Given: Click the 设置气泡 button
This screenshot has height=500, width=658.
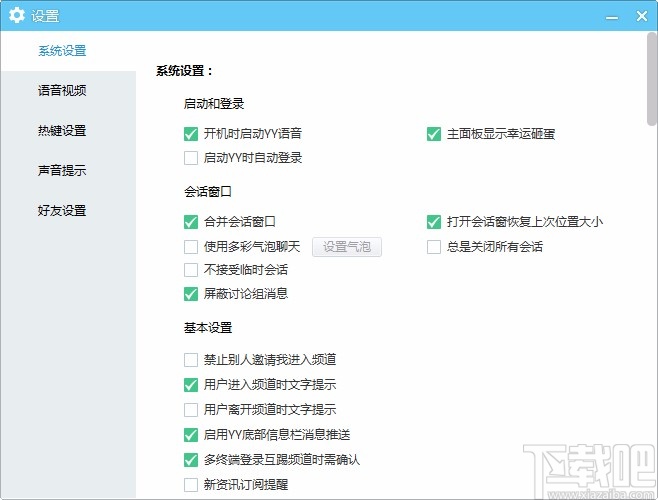Looking at the screenshot, I should point(347,246).
